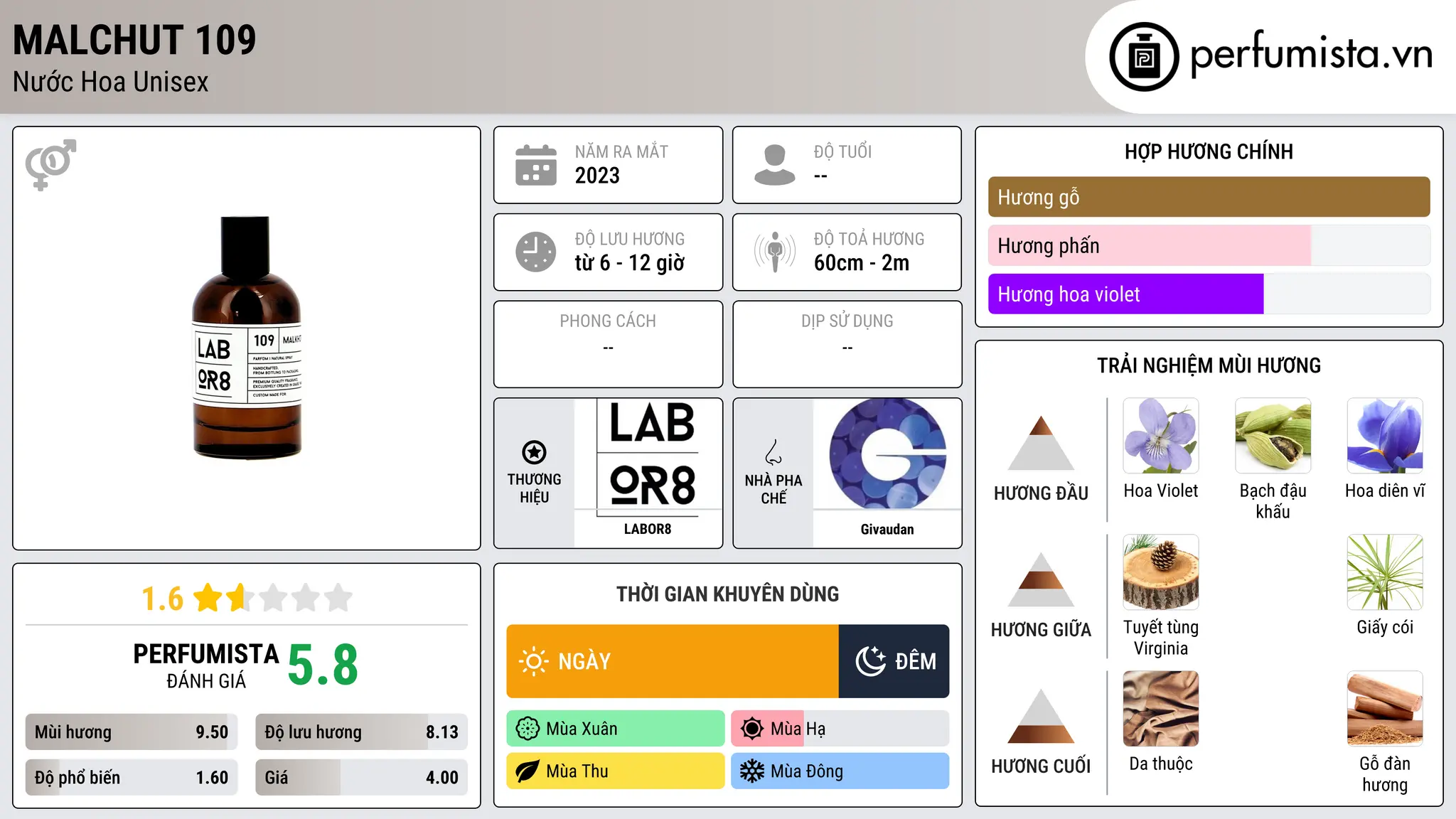Click the Hương gỗ accord bar
Viewport: 1456px width, 819px height.
pos(1209,197)
